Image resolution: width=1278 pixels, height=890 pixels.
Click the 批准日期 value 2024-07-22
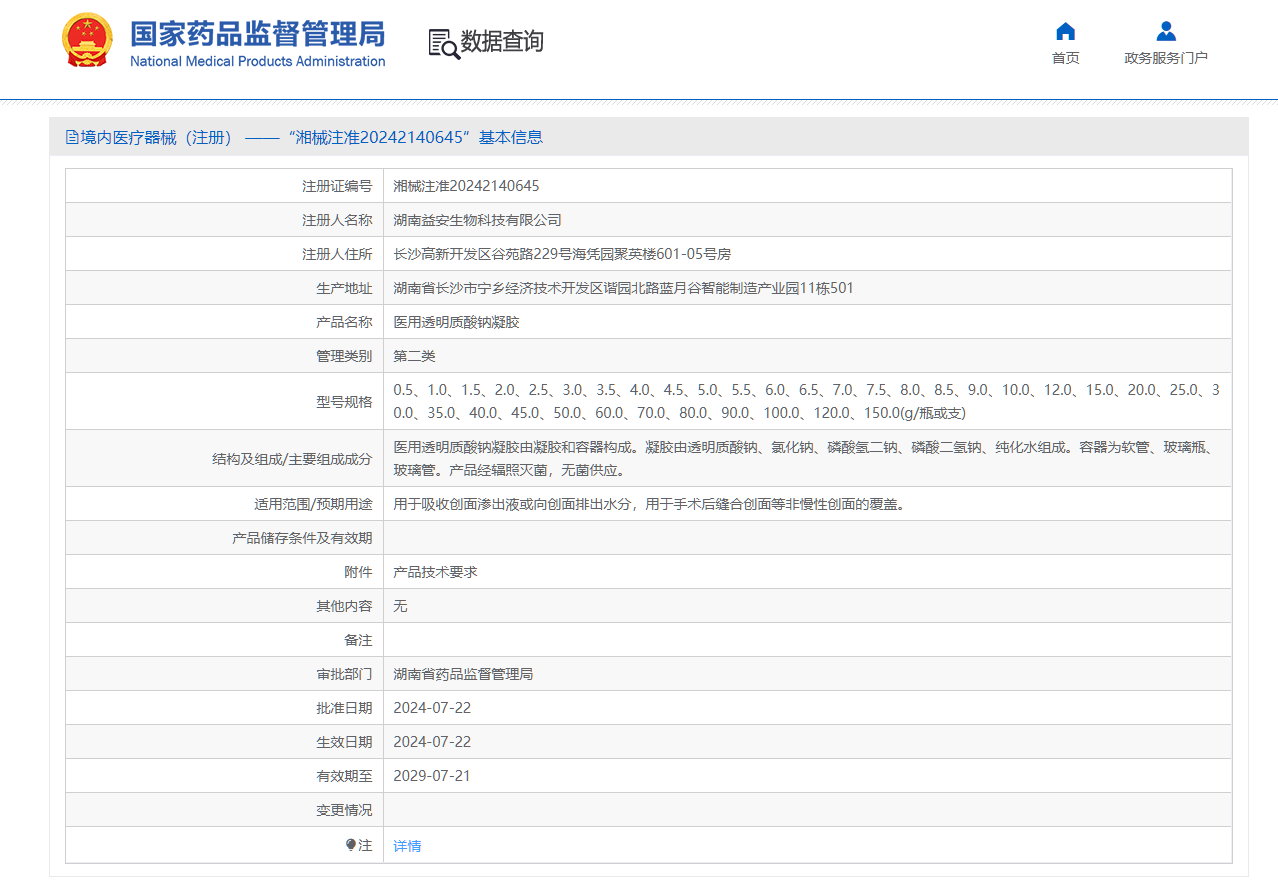tap(432, 708)
